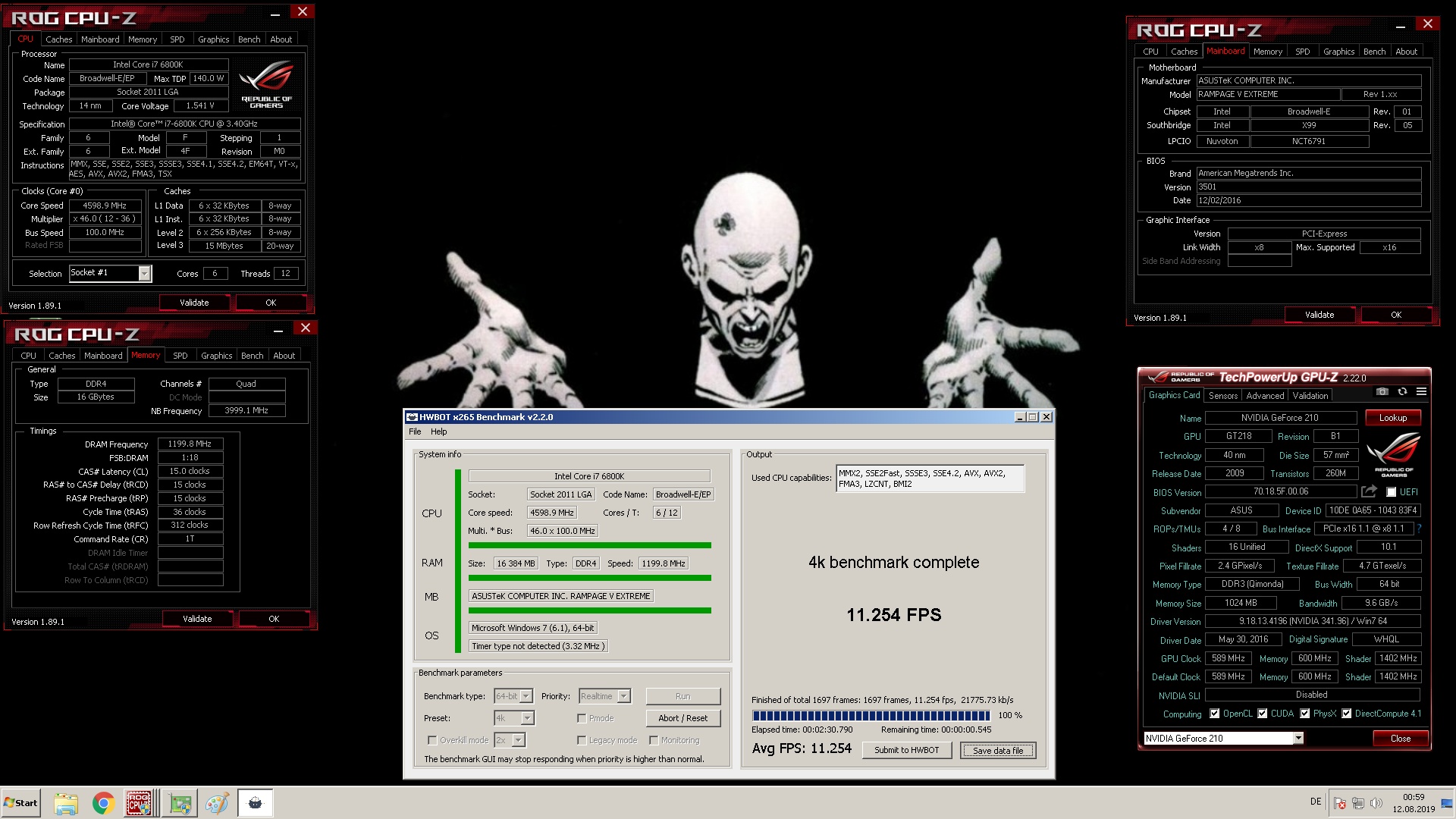Open the SPD tab in CPU-Z Mainboard window

pyautogui.click(x=1302, y=52)
